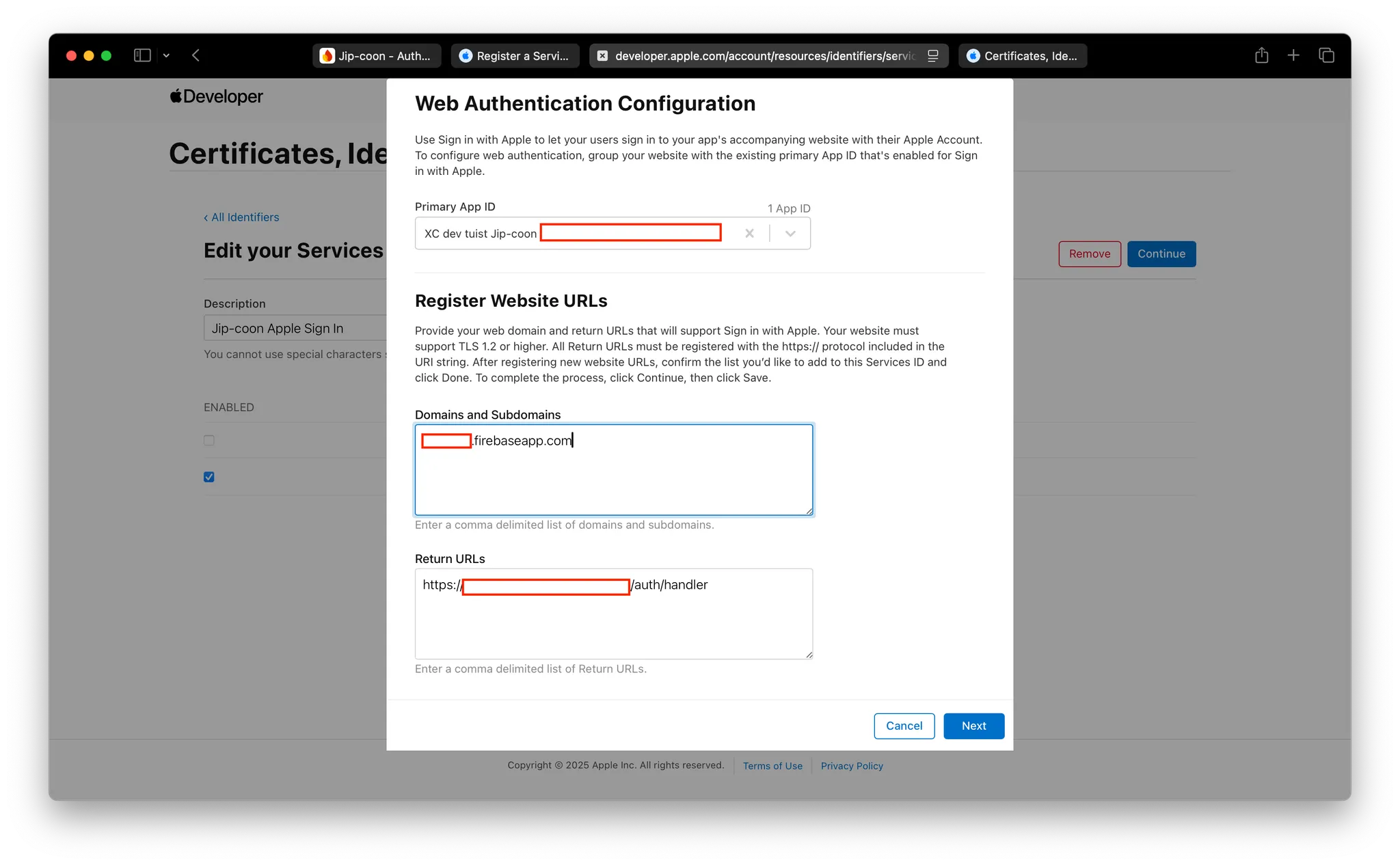Click the reader icon in address bar
Screen dimensions: 1400x865
pos(933,56)
